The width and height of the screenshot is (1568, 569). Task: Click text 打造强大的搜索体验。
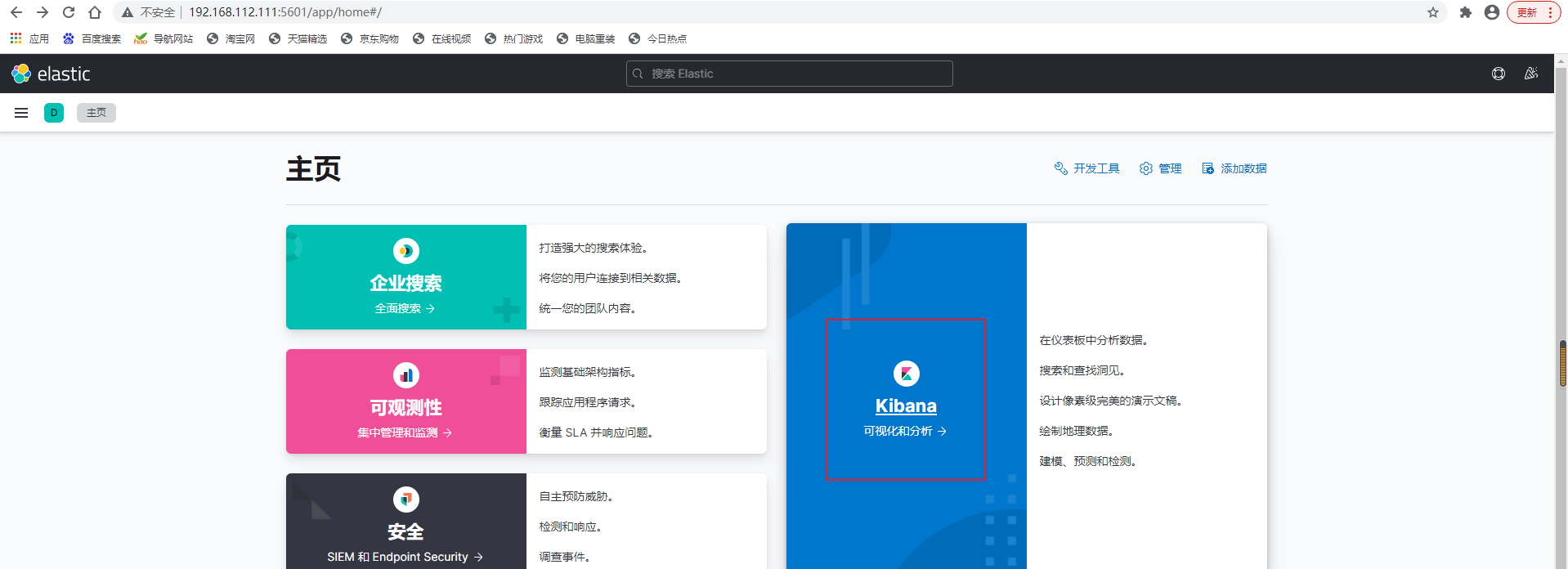pos(594,249)
